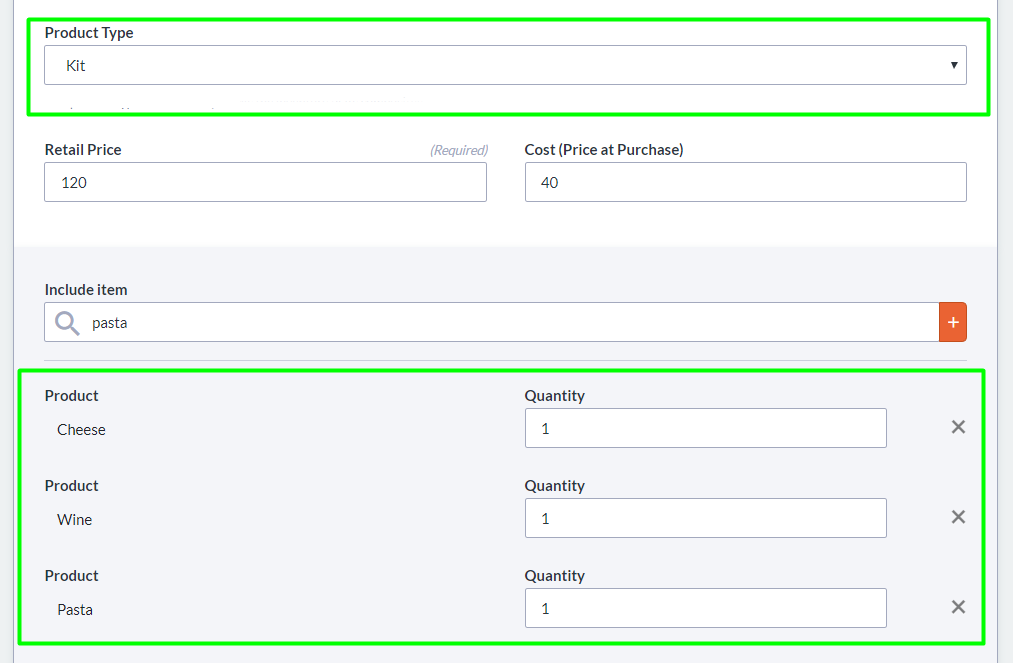Image resolution: width=1013 pixels, height=663 pixels.
Task: Remove the Wine item from kit
Action: [958, 517]
